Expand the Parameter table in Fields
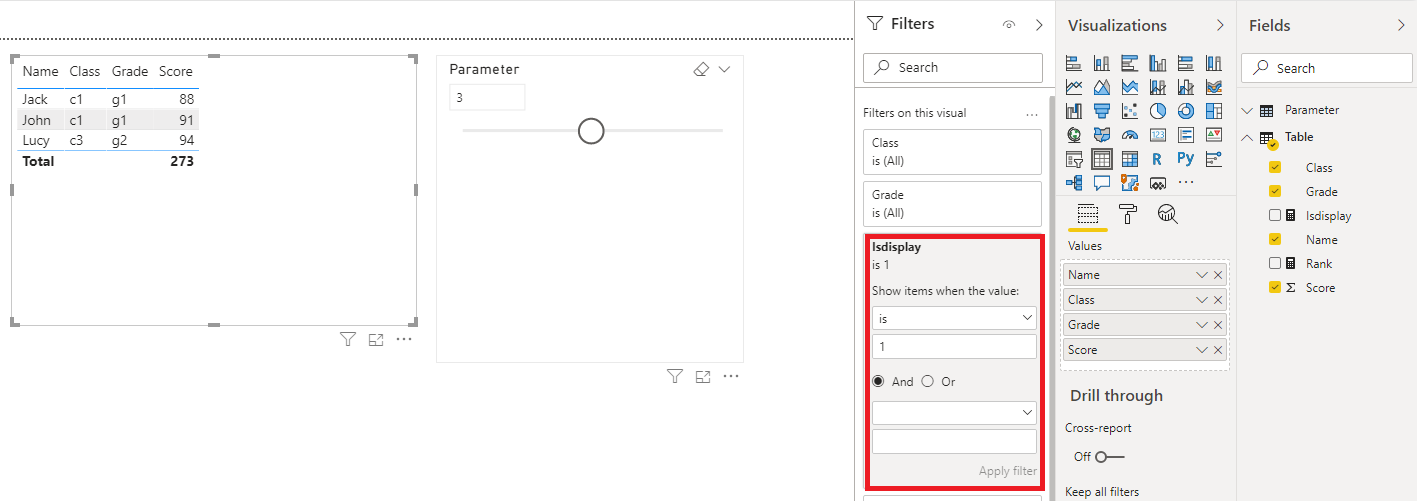1417x501 pixels. [1246, 110]
